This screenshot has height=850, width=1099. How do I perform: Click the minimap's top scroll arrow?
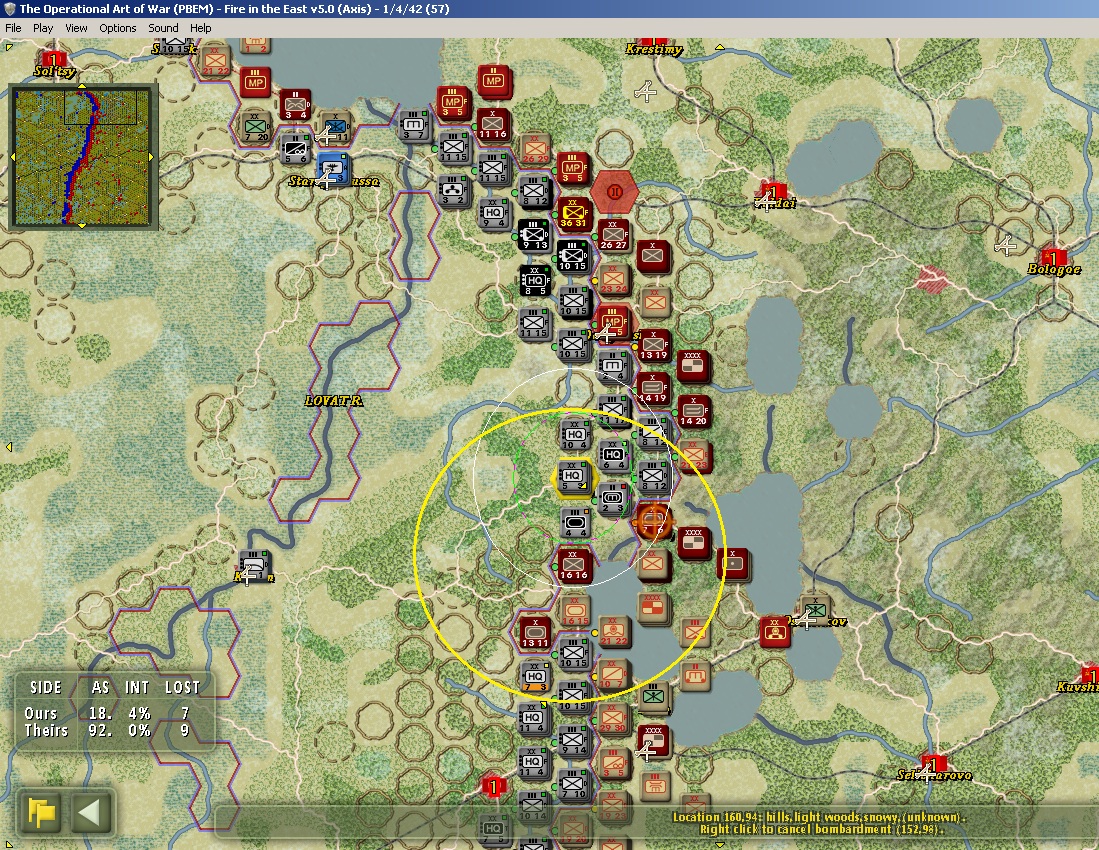82,86
